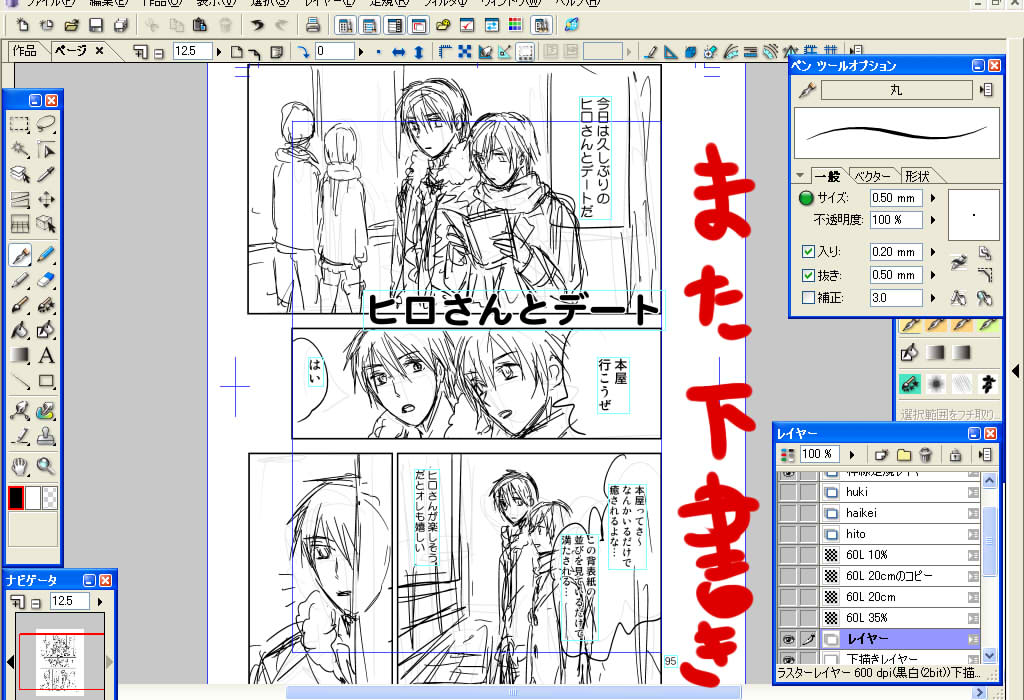Click the new layer icon in layer panel
This screenshot has width=1024, height=700.
click(881, 454)
